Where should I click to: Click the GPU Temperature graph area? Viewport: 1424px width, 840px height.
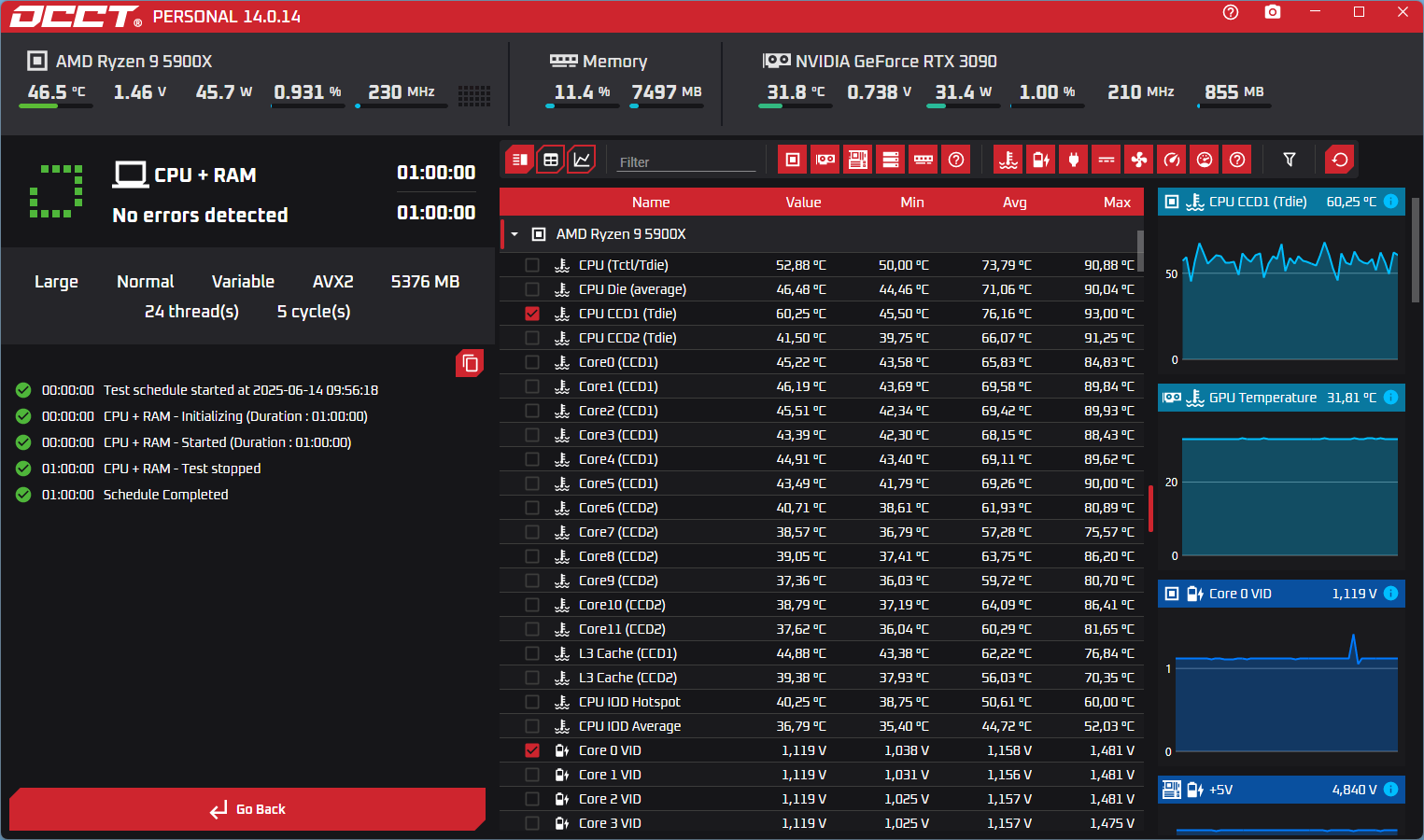(x=1290, y=495)
